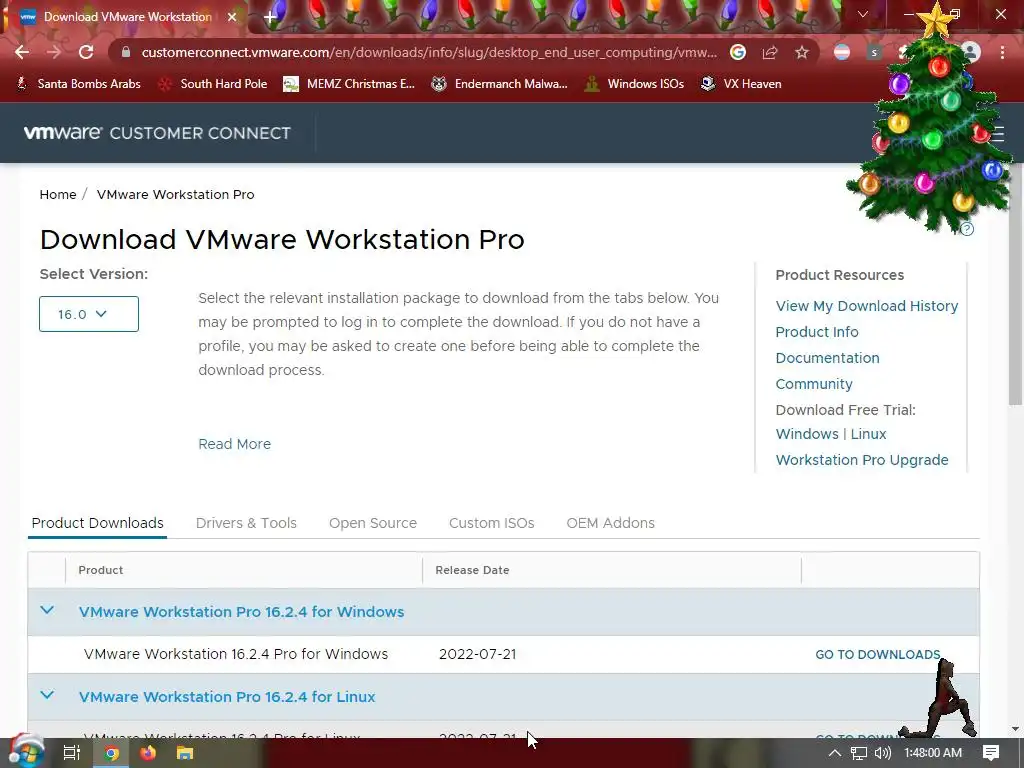
Task: Go back with the browser back arrow
Action: click(22, 52)
